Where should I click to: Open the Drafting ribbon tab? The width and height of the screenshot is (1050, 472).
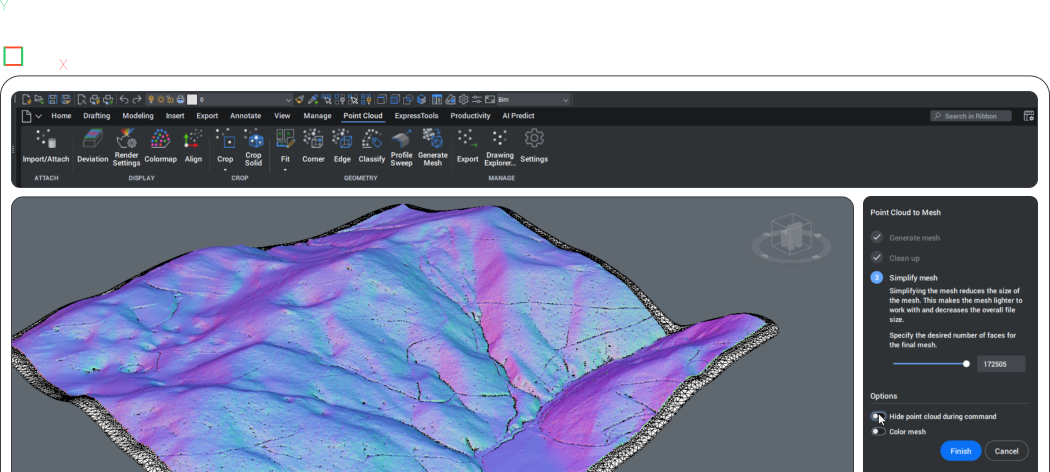tap(96, 116)
